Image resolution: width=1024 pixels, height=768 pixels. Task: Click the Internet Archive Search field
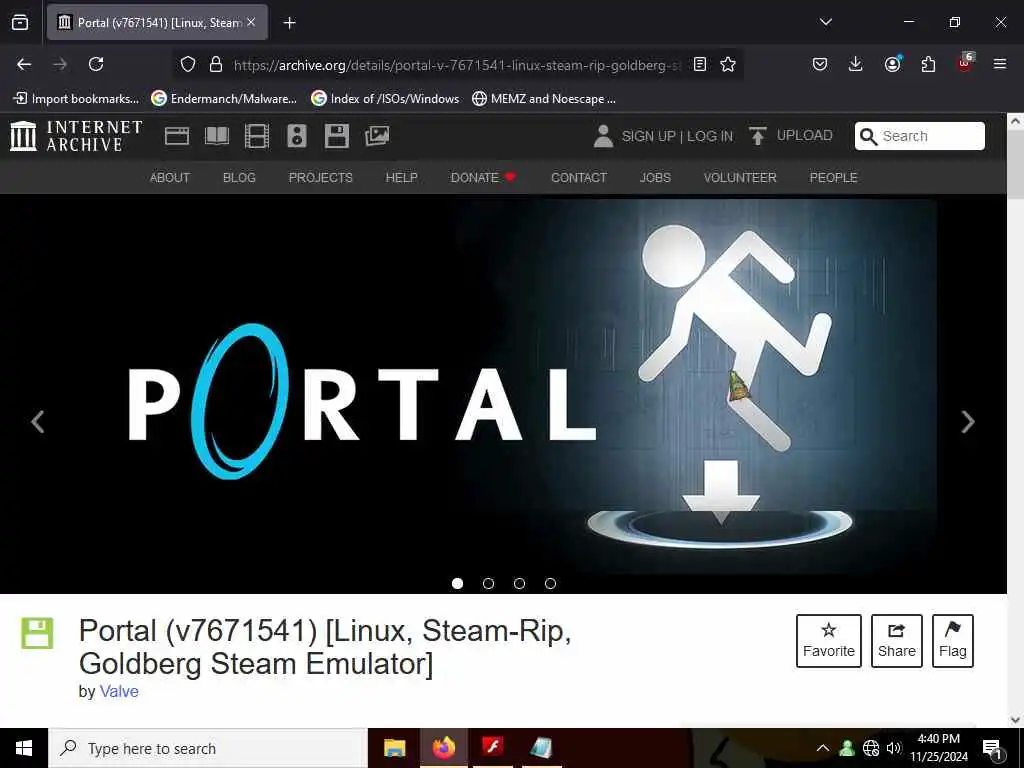[920, 136]
